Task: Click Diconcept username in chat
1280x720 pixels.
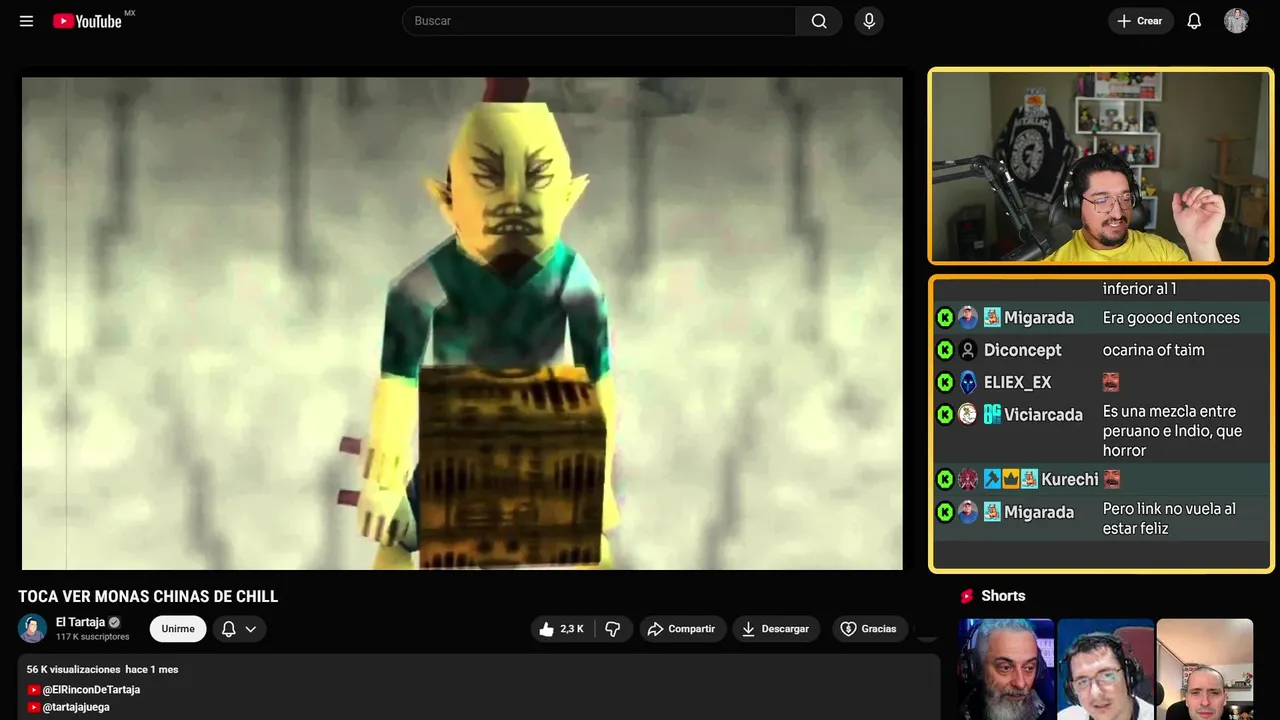Action: (1022, 350)
